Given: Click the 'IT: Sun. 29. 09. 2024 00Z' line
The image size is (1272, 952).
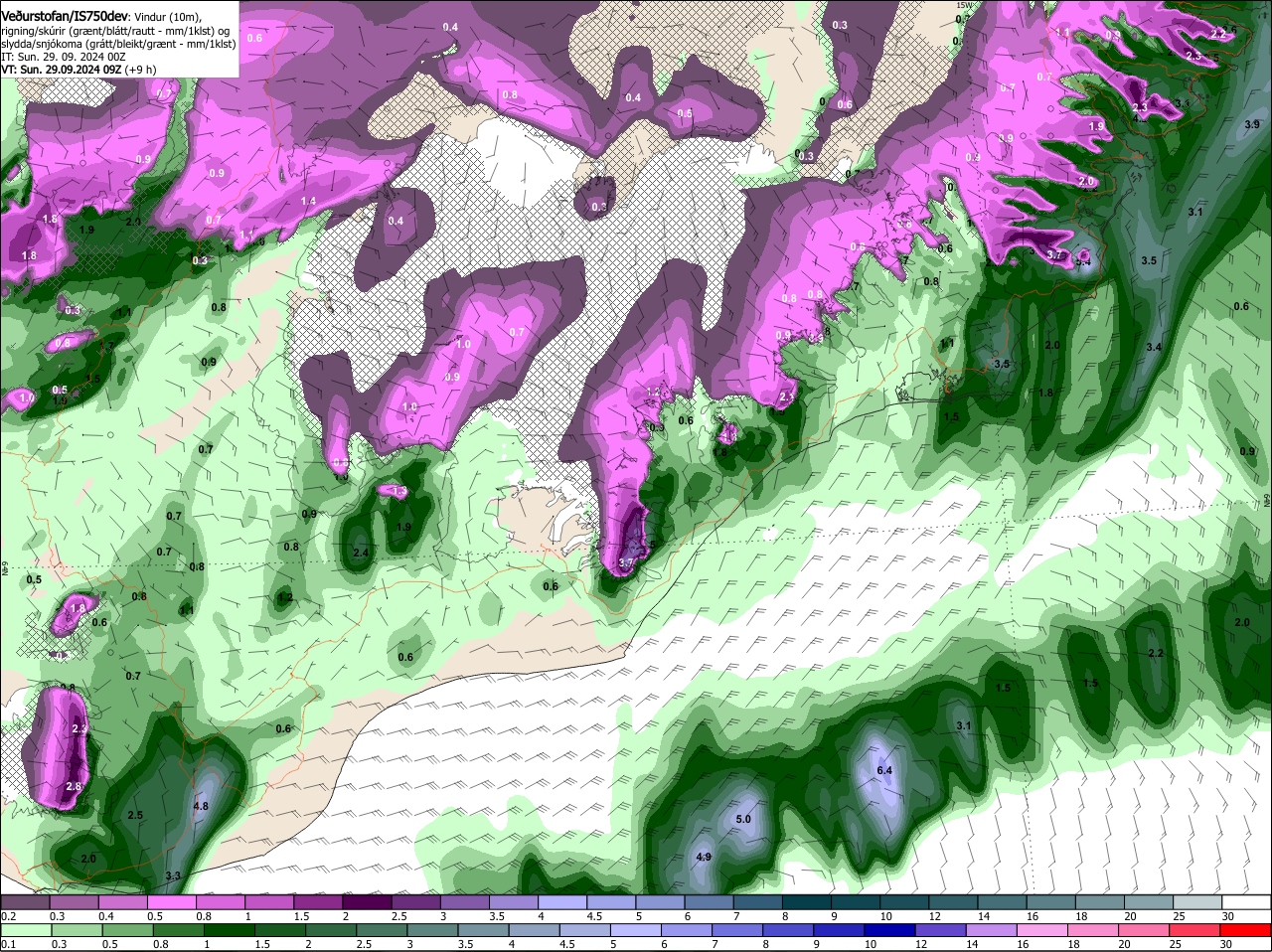Looking at the screenshot, I should 64,57.
